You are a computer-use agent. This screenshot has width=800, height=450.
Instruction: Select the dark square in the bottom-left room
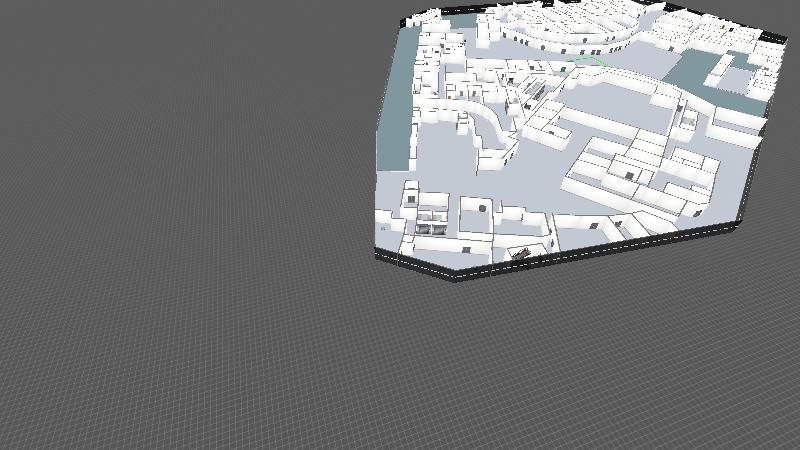[411, 197]
